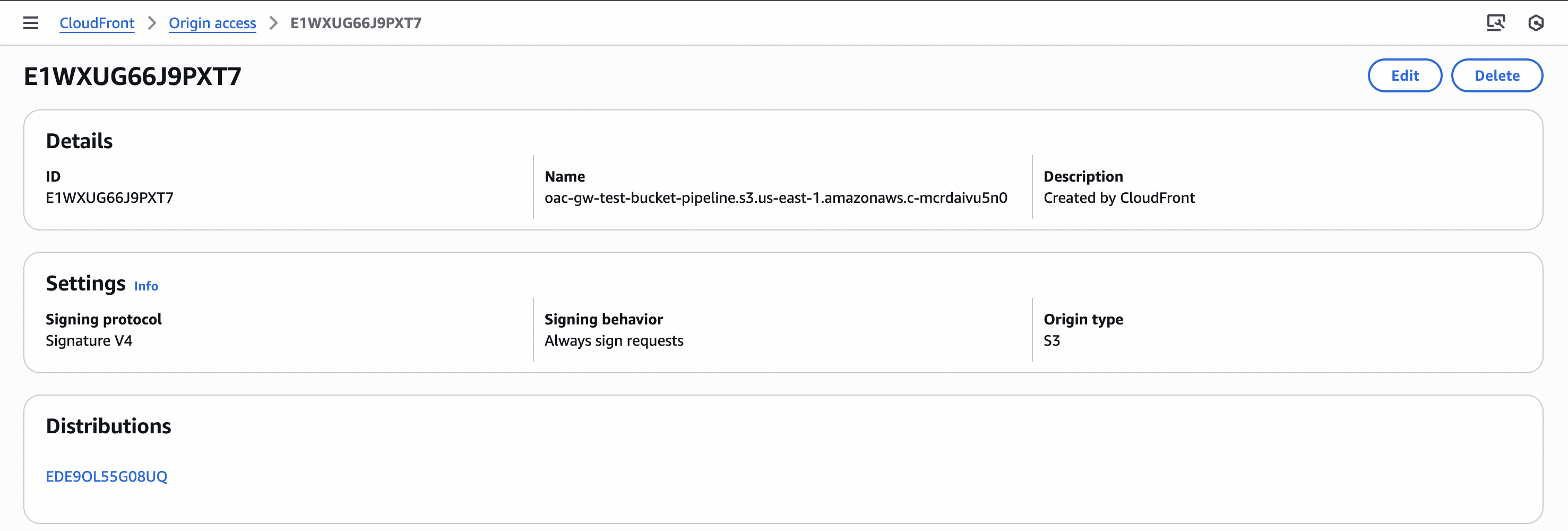Open the hamburger navigation menu
This screenshot has width=1568, height=531.
coord(30,23)
